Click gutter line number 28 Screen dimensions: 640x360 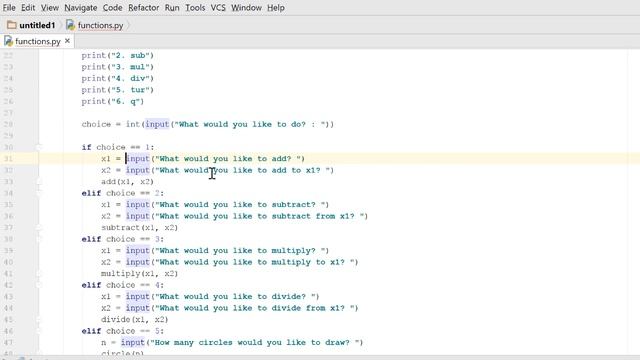(x=8, y=124)
